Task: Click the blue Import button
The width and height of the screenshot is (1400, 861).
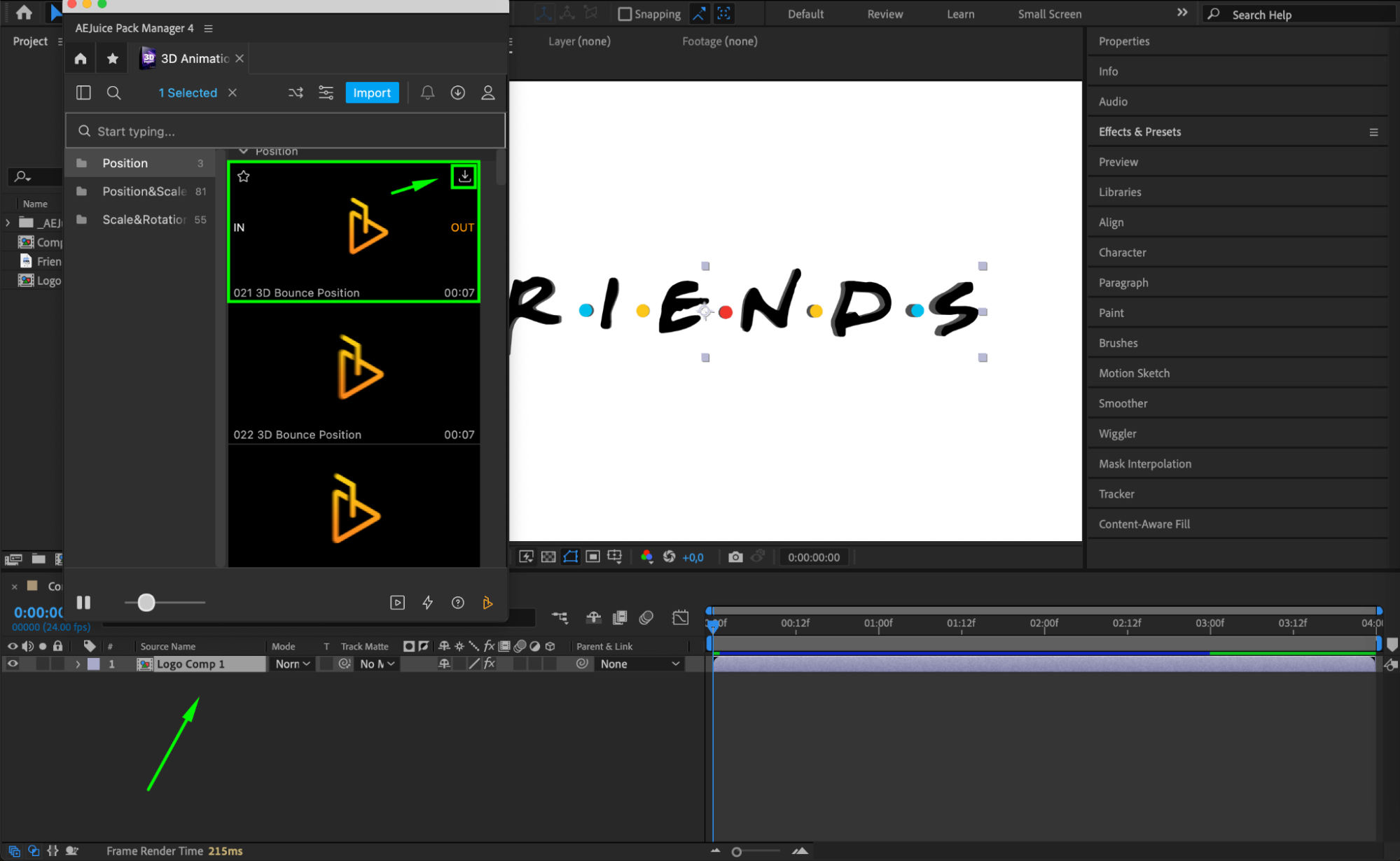Action: tap(372, 93)
